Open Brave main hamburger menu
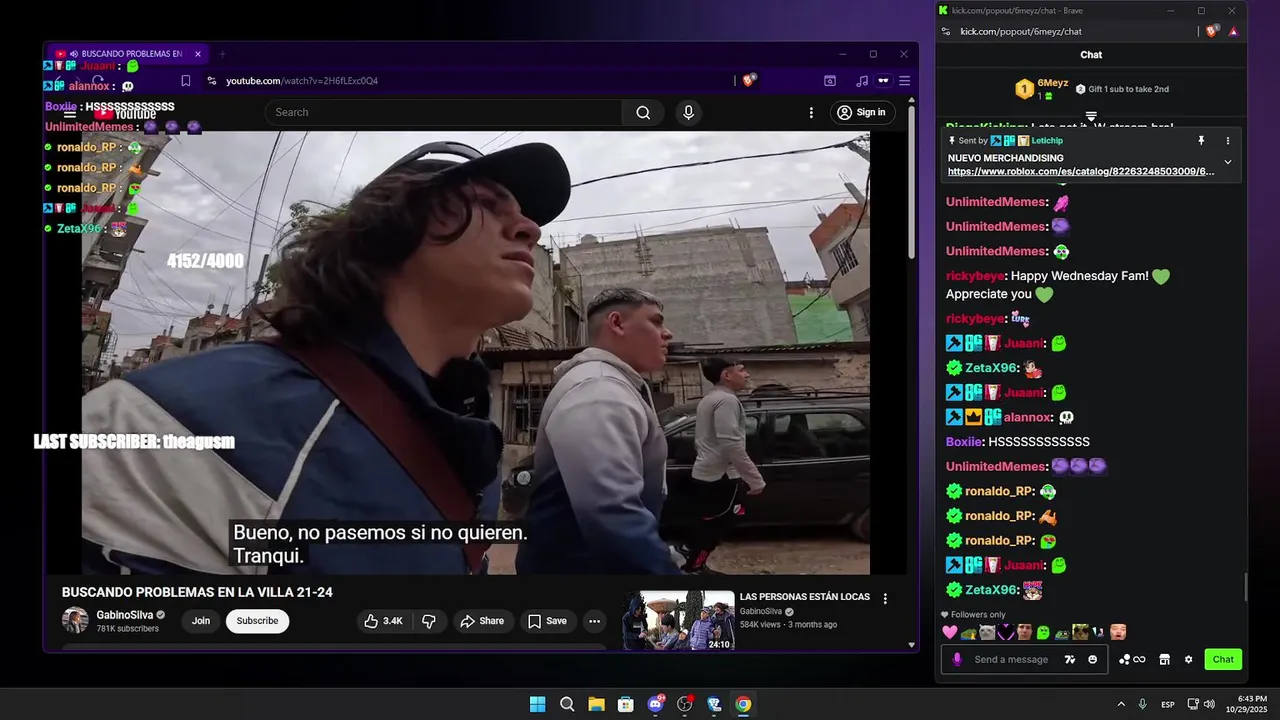Image resolution: width=1280 pixels, height=720 pixels. [904, 81]
